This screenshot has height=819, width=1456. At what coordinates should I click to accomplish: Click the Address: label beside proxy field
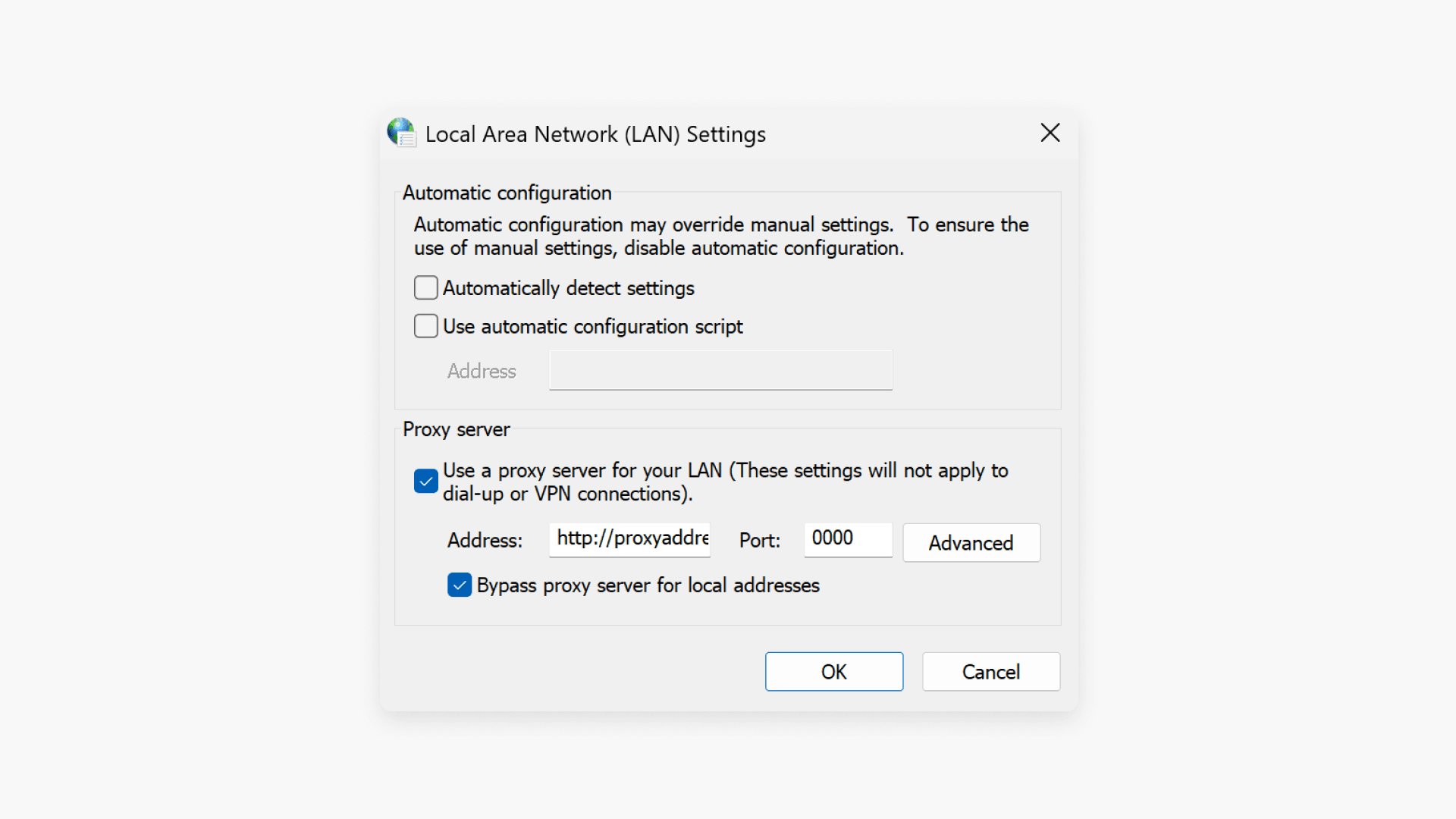click(484, 541)
